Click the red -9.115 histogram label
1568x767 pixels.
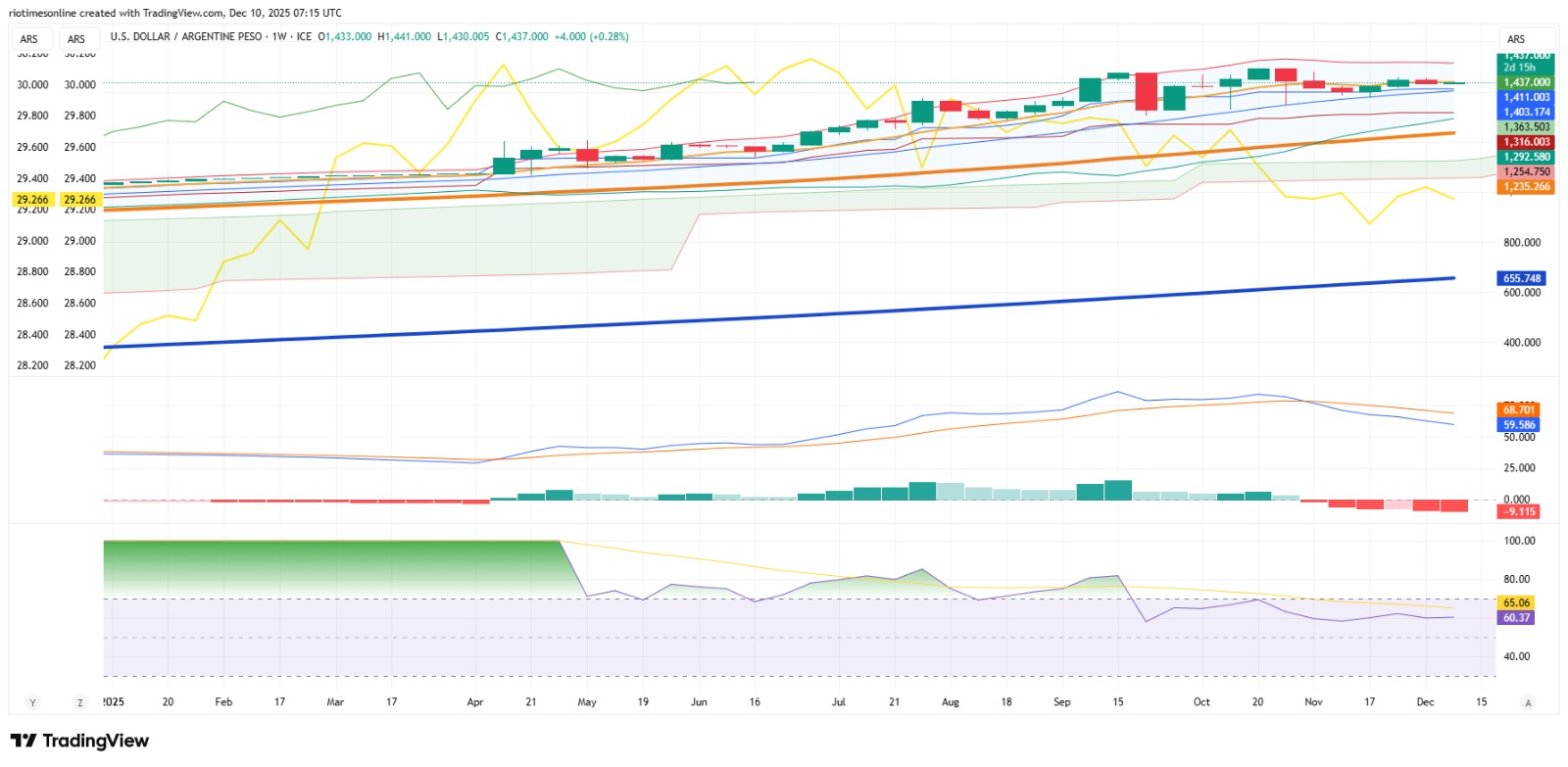pyautogui.click(x=1519, y=511)
